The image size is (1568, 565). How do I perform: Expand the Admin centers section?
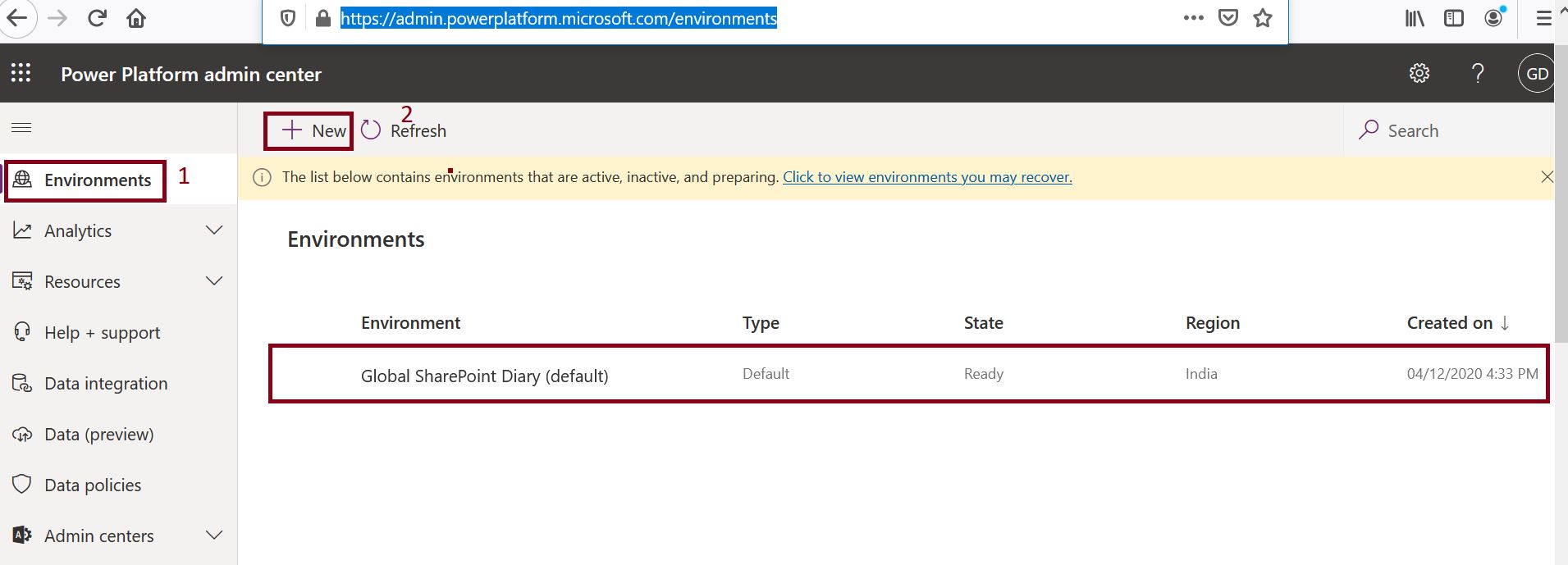tap(214, 535)
